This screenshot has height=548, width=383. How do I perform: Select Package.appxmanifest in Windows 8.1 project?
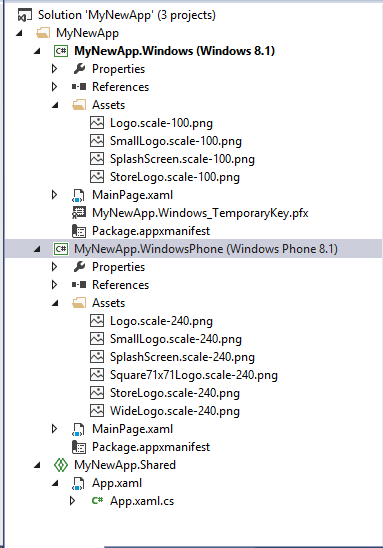[151, 231]
